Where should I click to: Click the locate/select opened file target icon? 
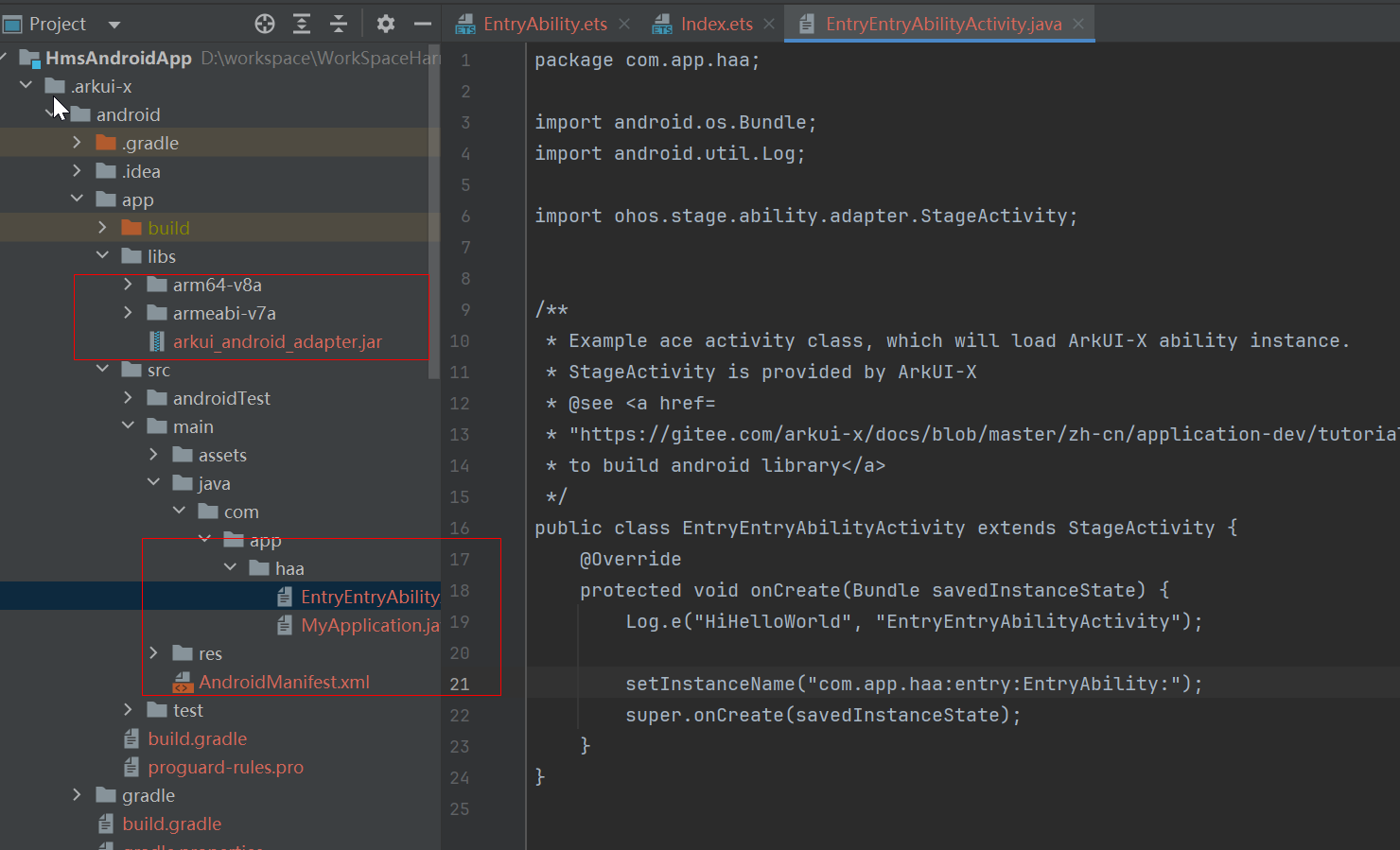[265, 24]
